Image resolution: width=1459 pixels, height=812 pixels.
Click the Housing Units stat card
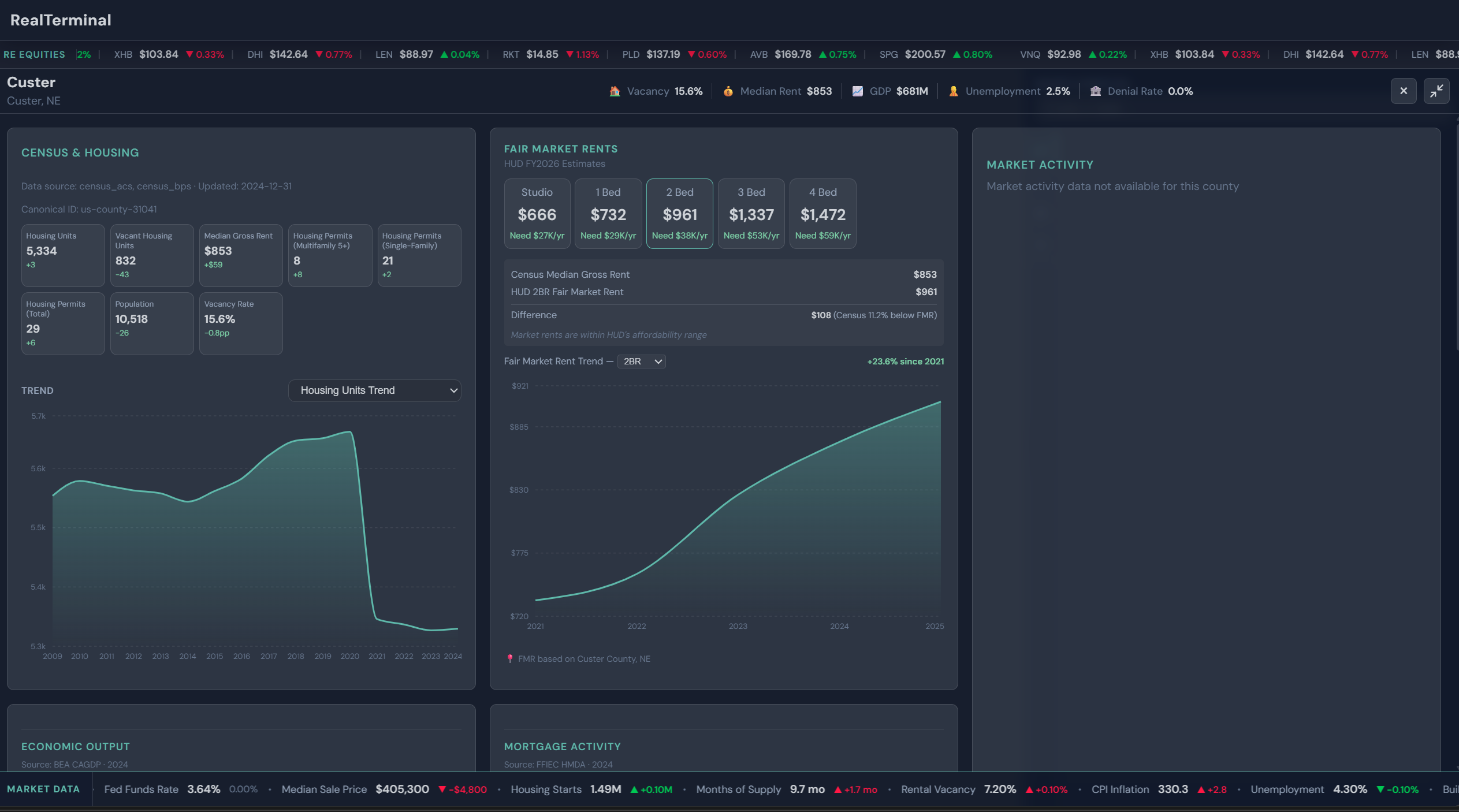click(63, 255)
